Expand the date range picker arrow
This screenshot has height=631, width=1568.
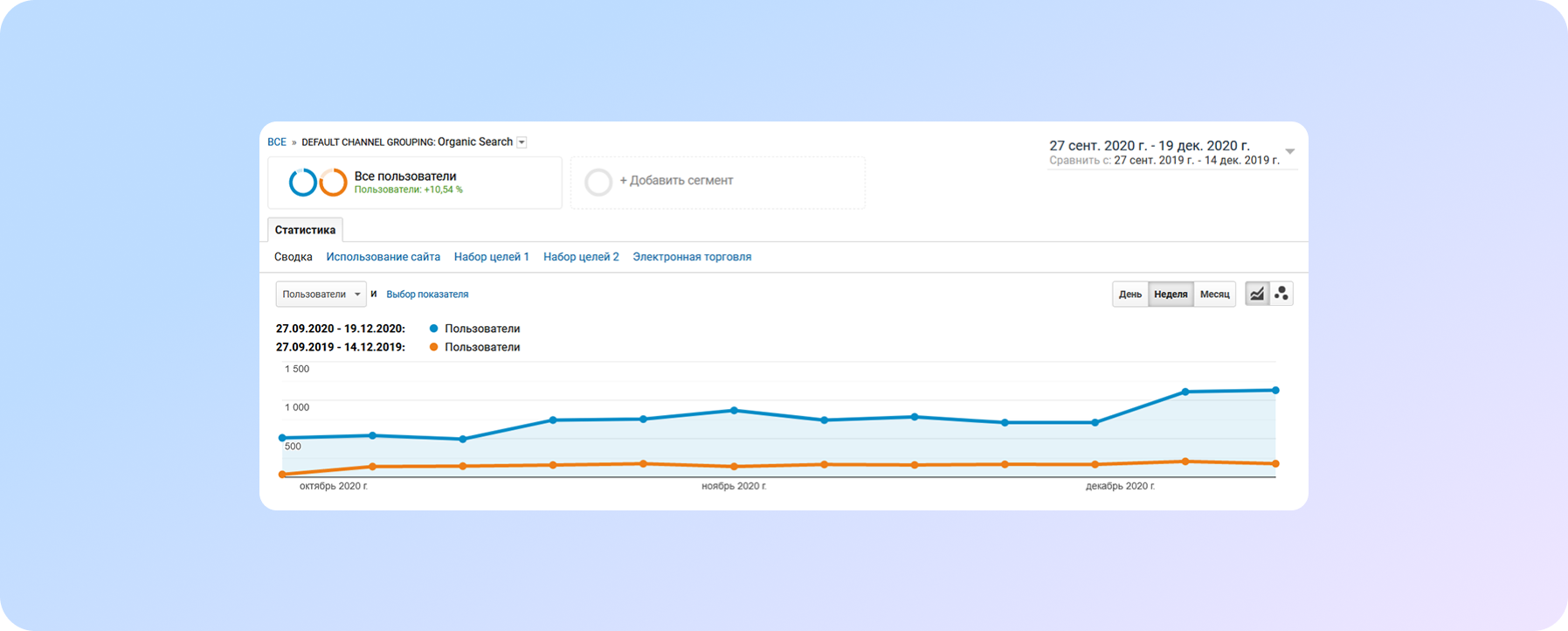click(1289, 152)
